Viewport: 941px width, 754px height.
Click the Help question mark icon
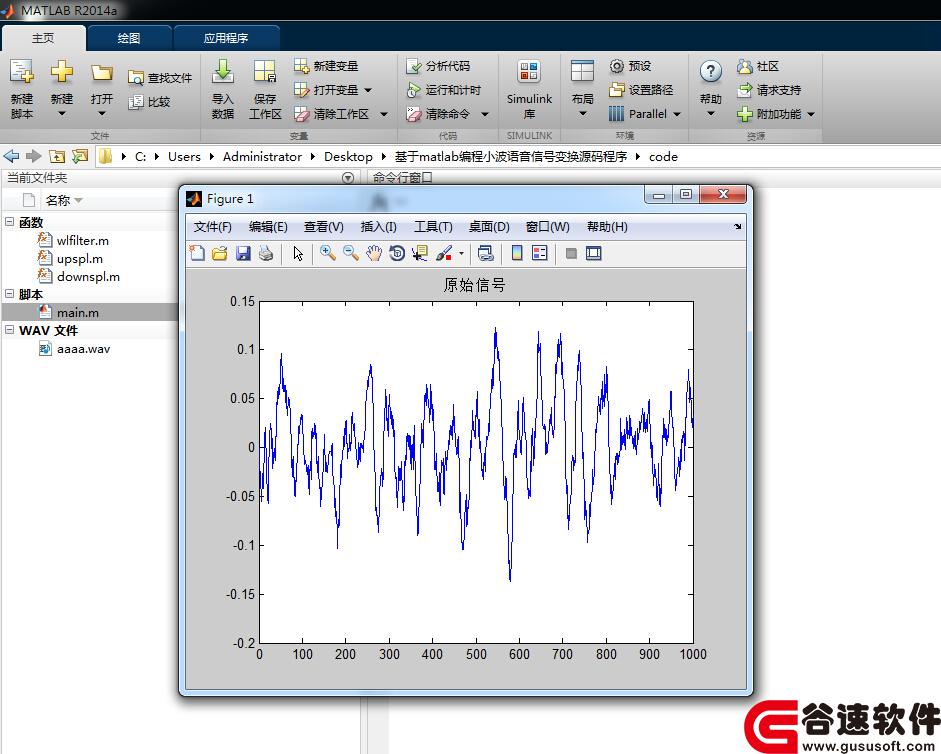click(711, 72)
